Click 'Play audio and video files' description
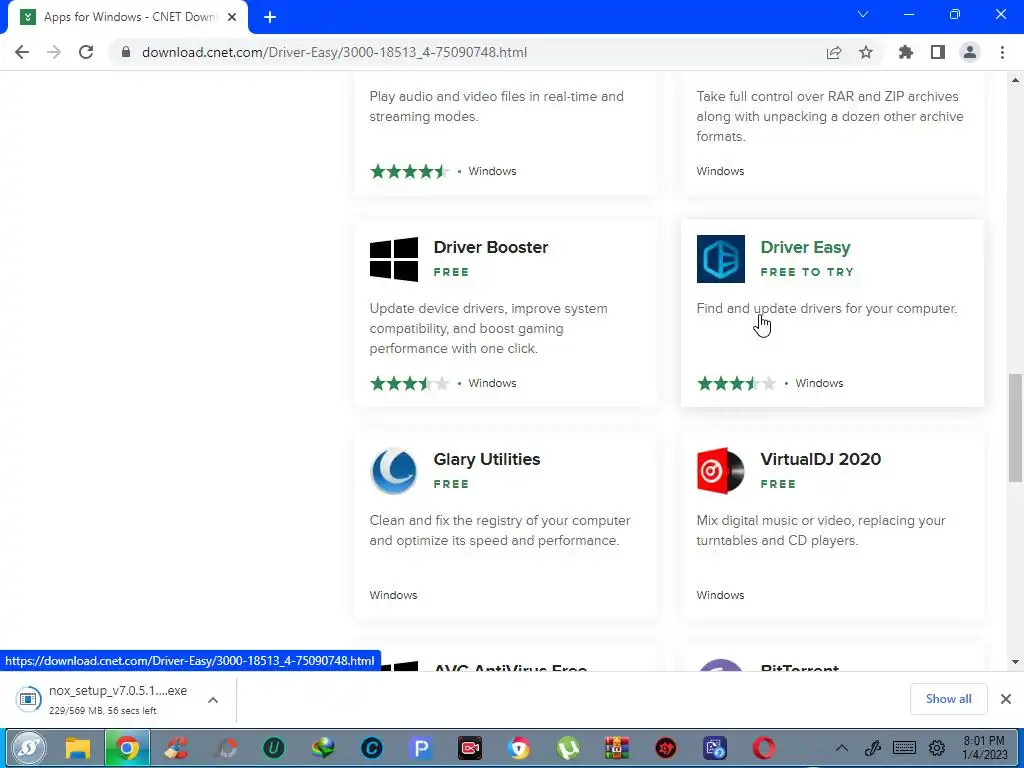Image resolution: width=1024 pixels, height=768 pixels. coord(496,106)
